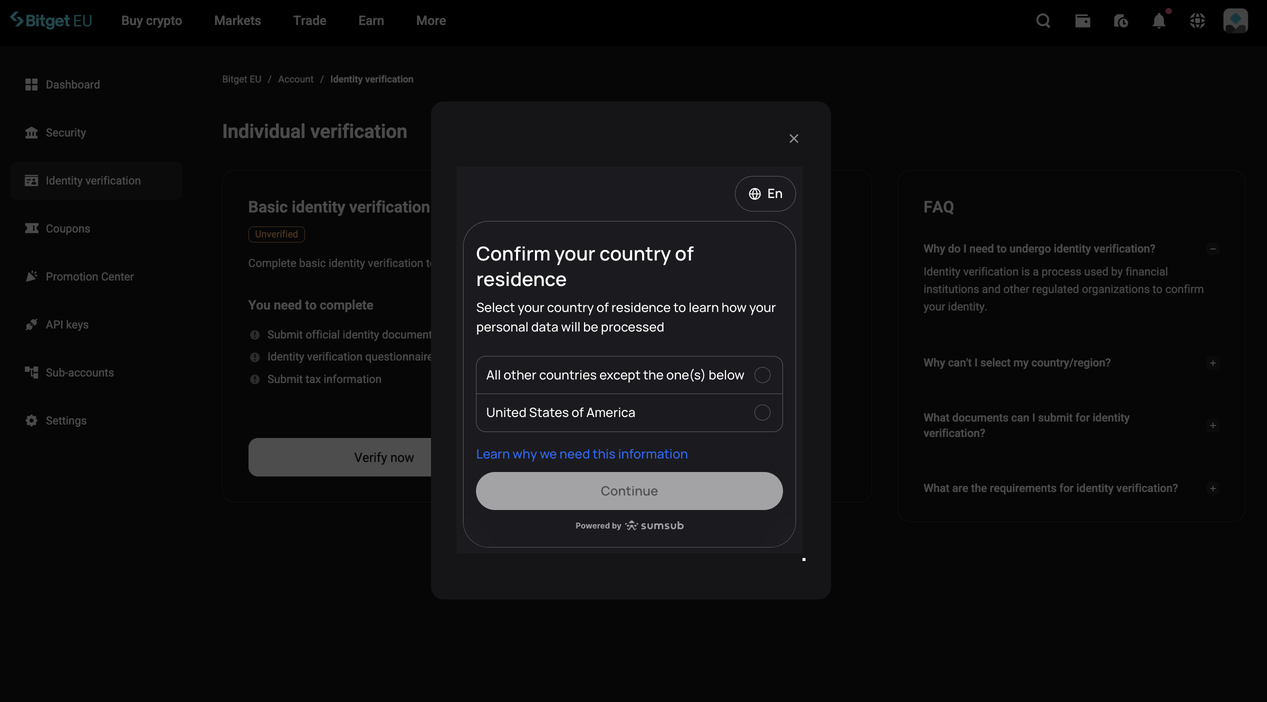Expand What documents can I submit question
Viewport: 1267px width, 702px height.
coord(1213,426)
